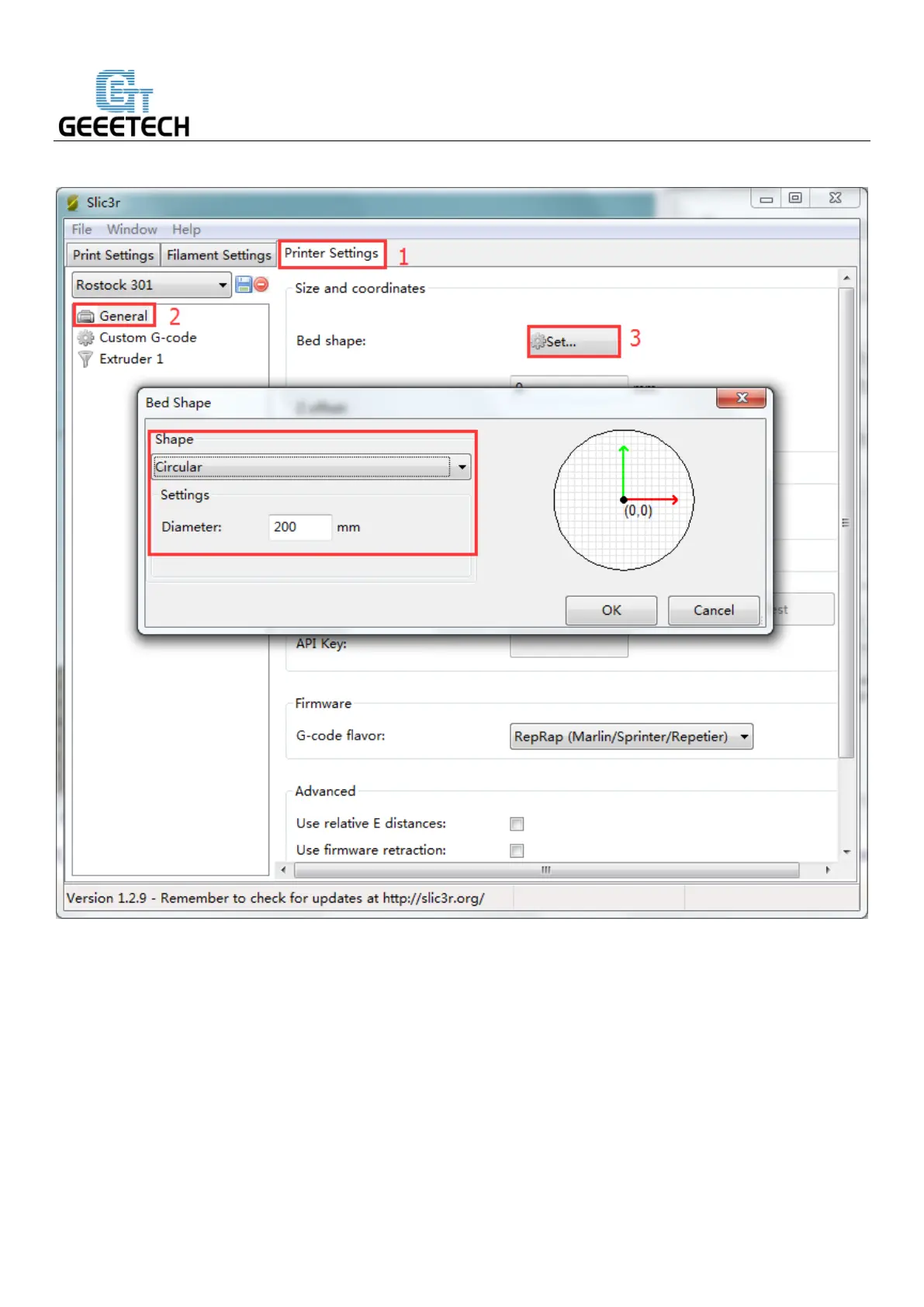Image resolution: width=924 pixels, height=1307 pixels.
Task: Open the File menu
Action: 81,230
